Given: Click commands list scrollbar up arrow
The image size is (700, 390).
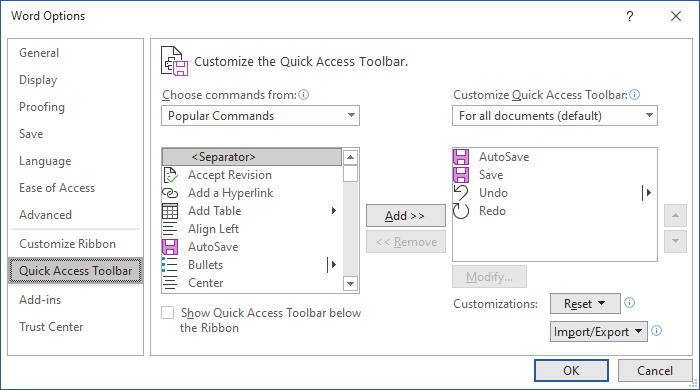Looking at the screenshot, I should point(350,157).
